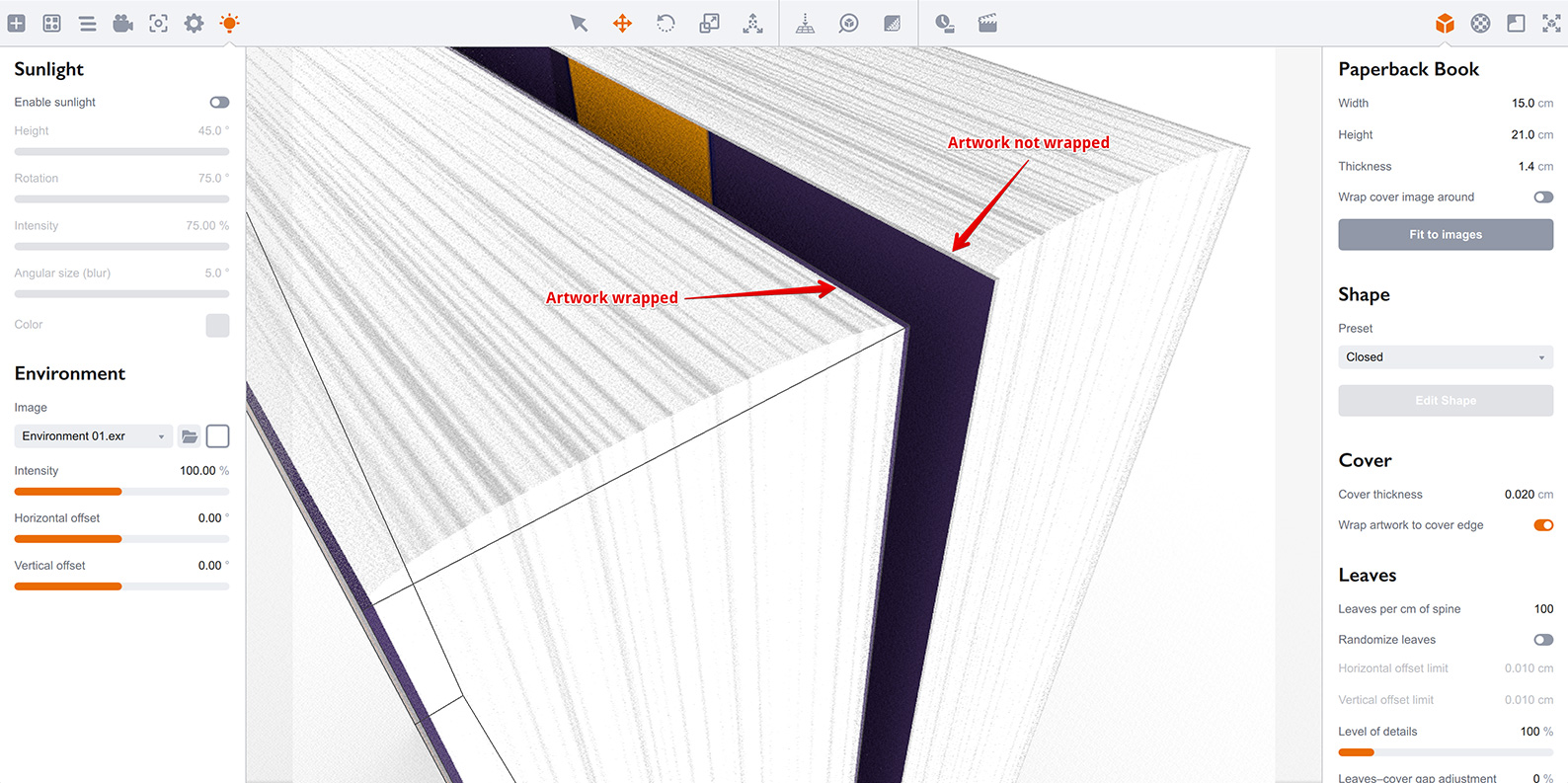The height and width of the screenshot is (783, 1568).
Task: Click the environment Intensity slider
Action: tap(121, 491)
